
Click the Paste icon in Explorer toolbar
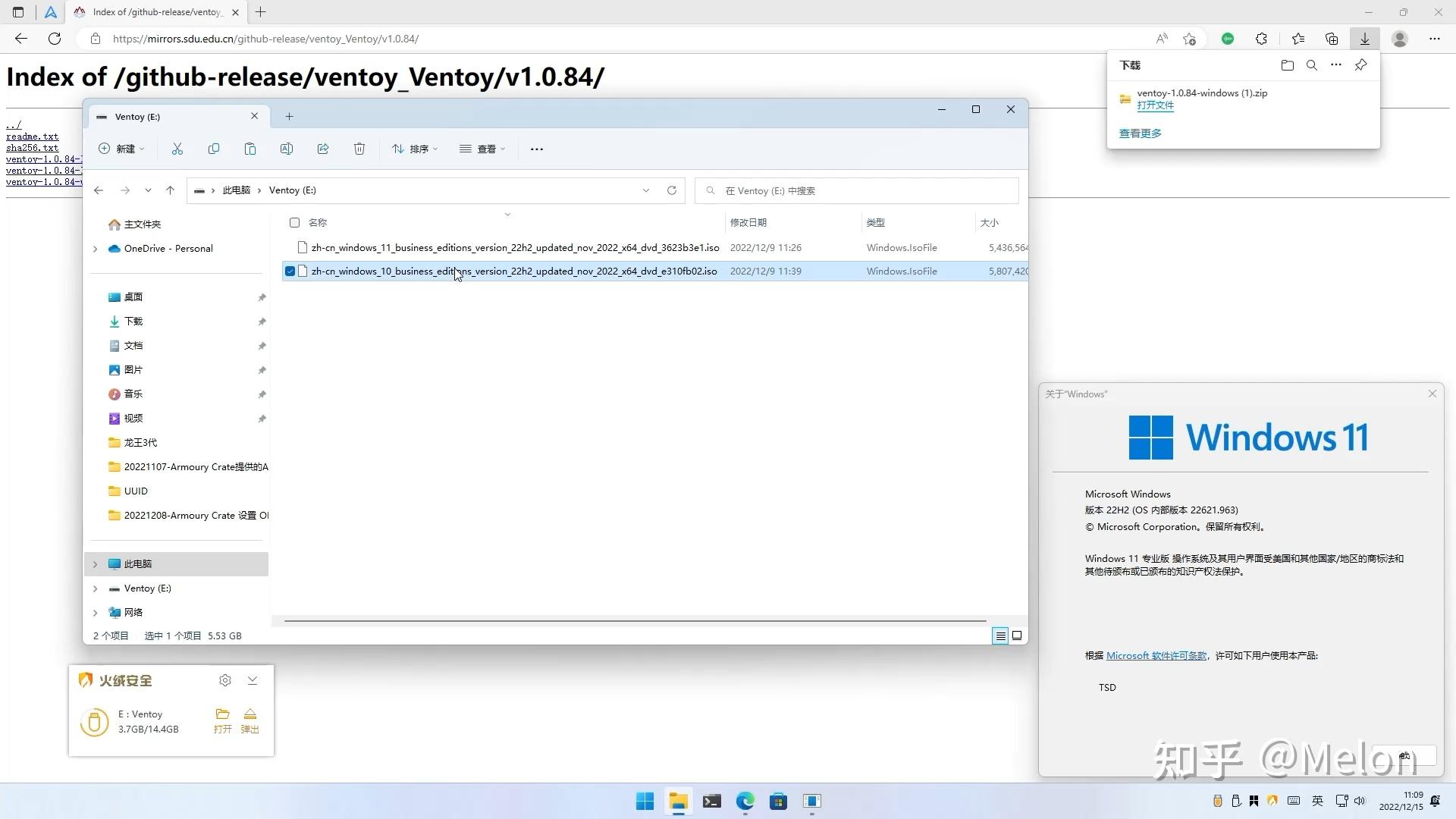[x=250, y=149]
